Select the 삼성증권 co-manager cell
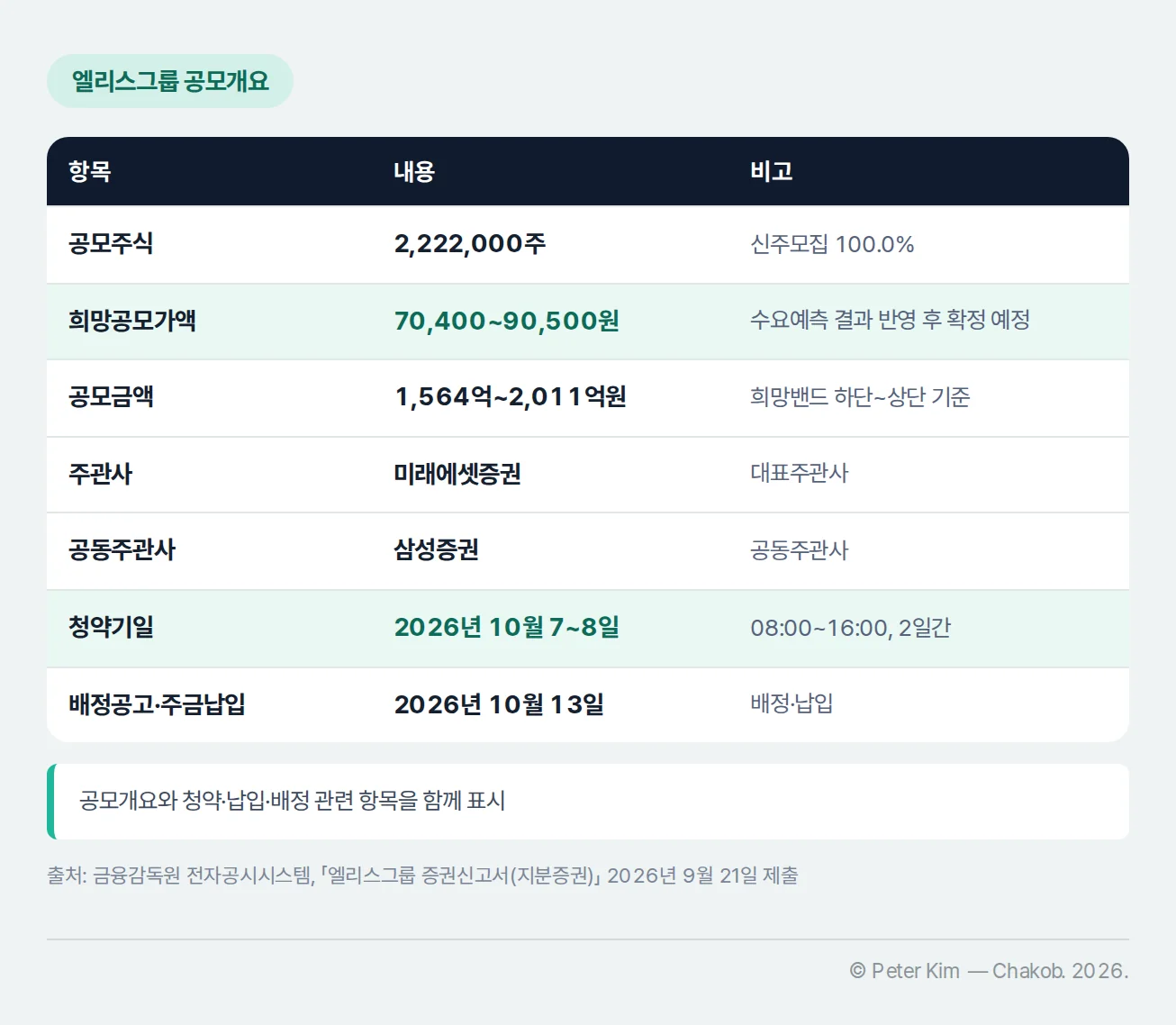This screenshot has width=1176, height=1025. [x=436, y=549]
